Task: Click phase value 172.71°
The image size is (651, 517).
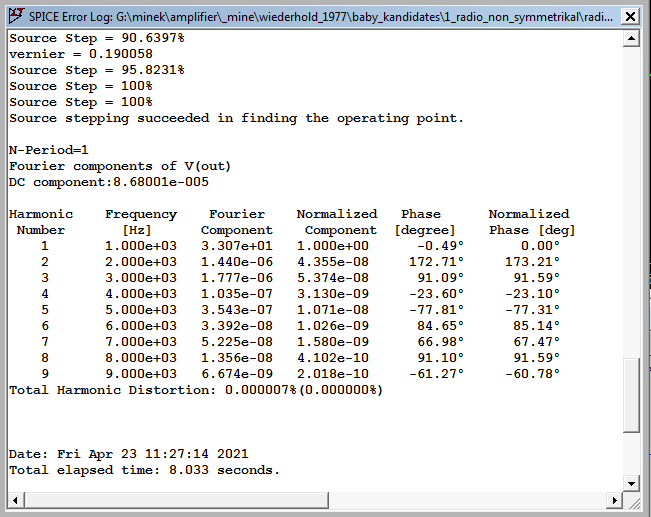Action: coord(436,262)
